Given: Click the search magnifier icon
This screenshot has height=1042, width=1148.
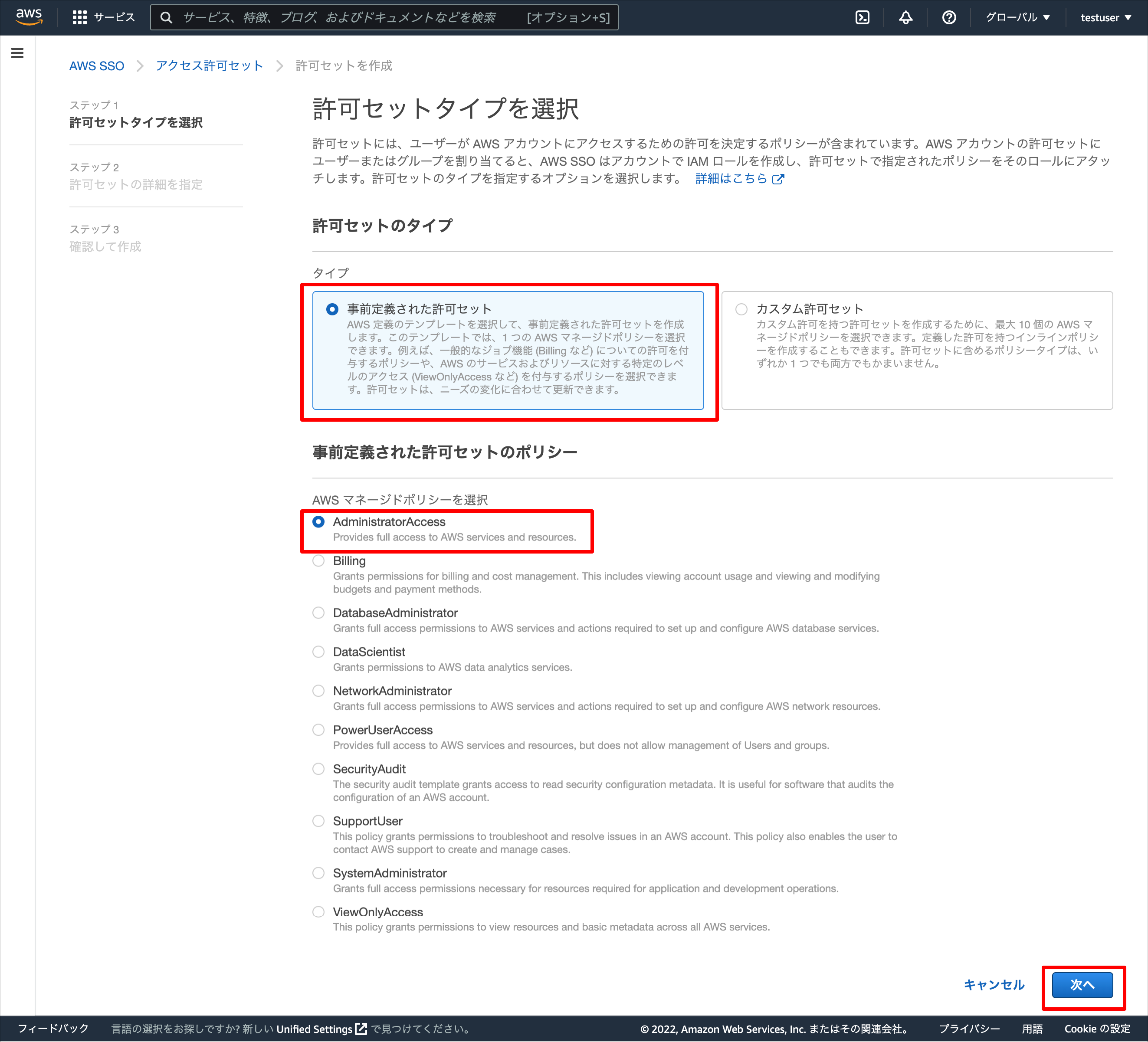Looking at the screenshot, I should click(x=166, y=18).
